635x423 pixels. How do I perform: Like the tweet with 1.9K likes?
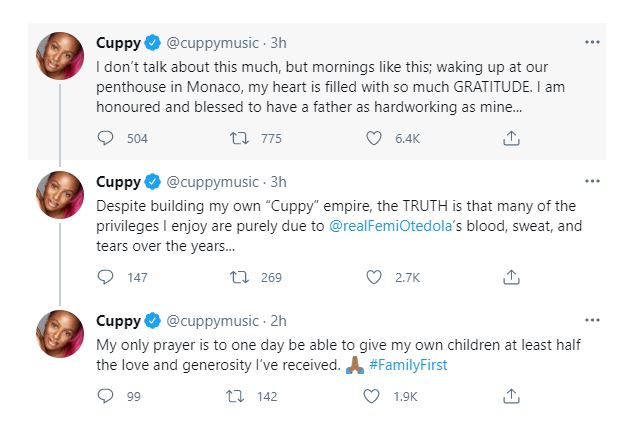click(376, 396)
